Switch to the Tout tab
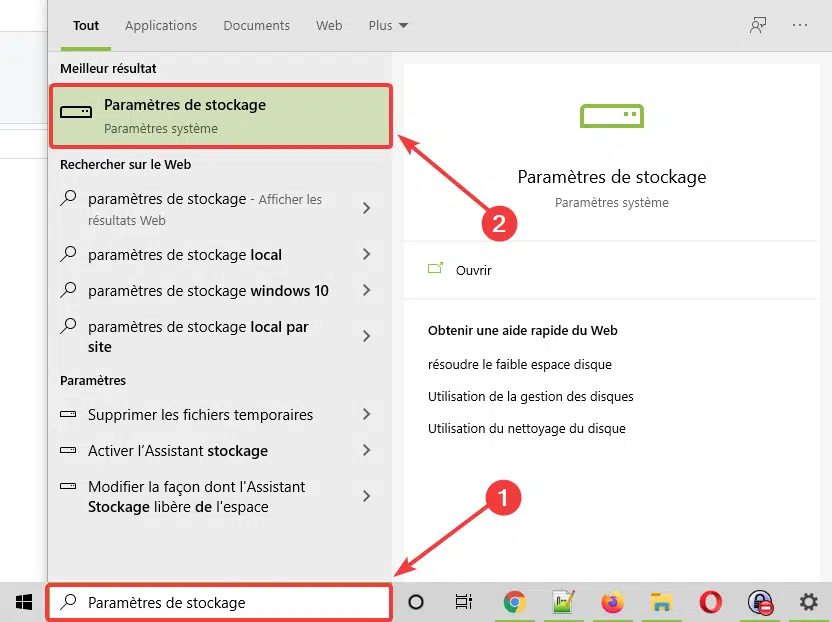 pyautogui.click(x=86, y=25)
